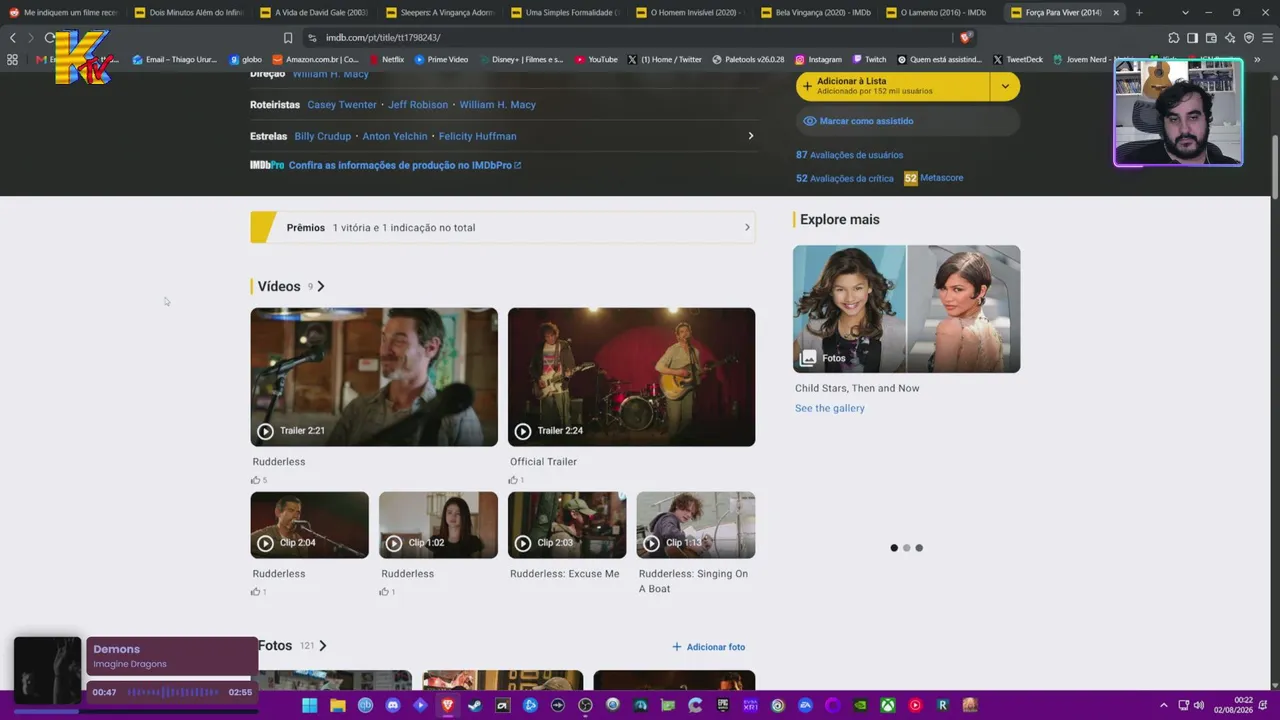Click Adicionar foto
The image size is (1280, 720).
708,647
